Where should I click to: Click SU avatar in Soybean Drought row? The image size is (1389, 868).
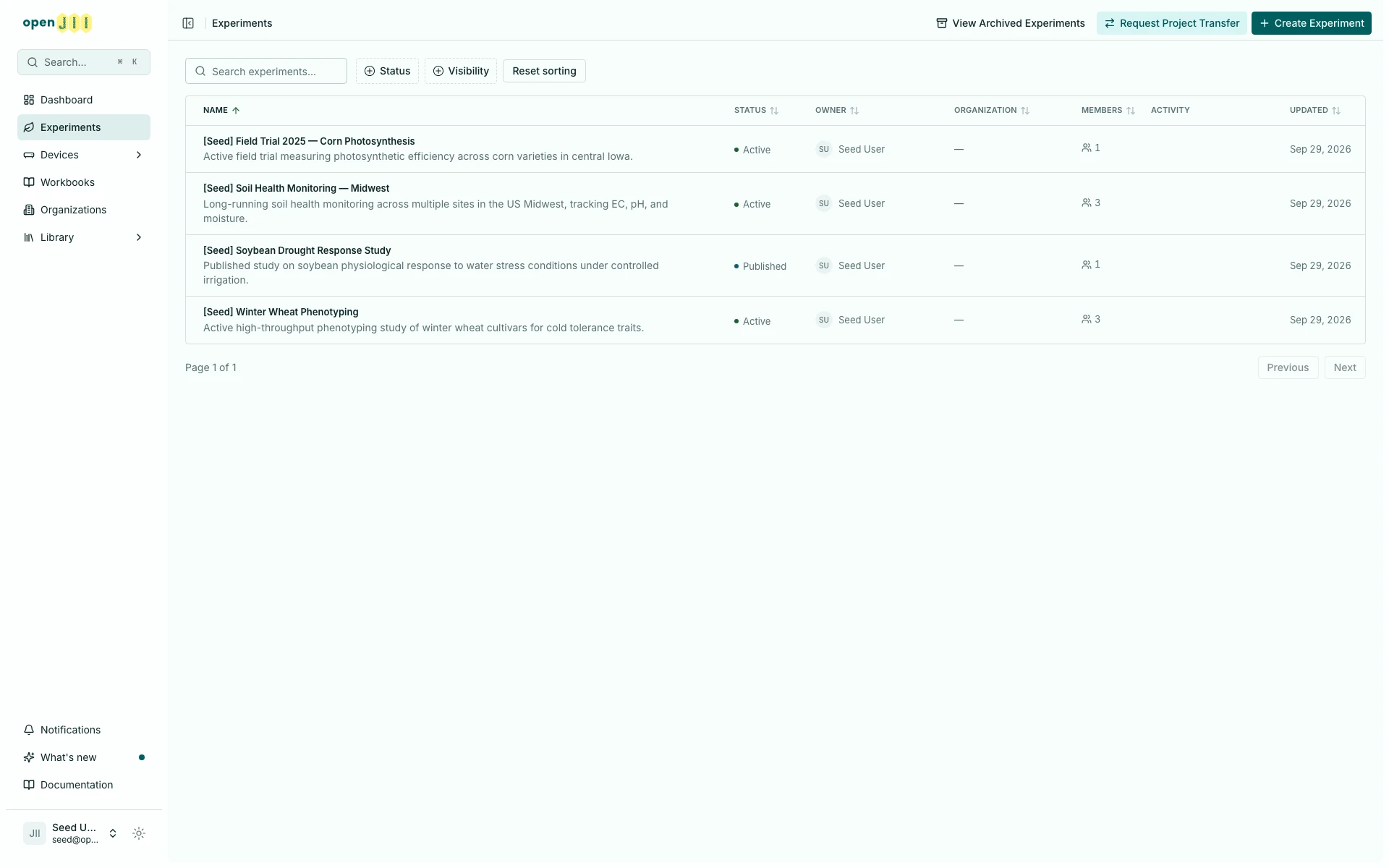point(824,265)
